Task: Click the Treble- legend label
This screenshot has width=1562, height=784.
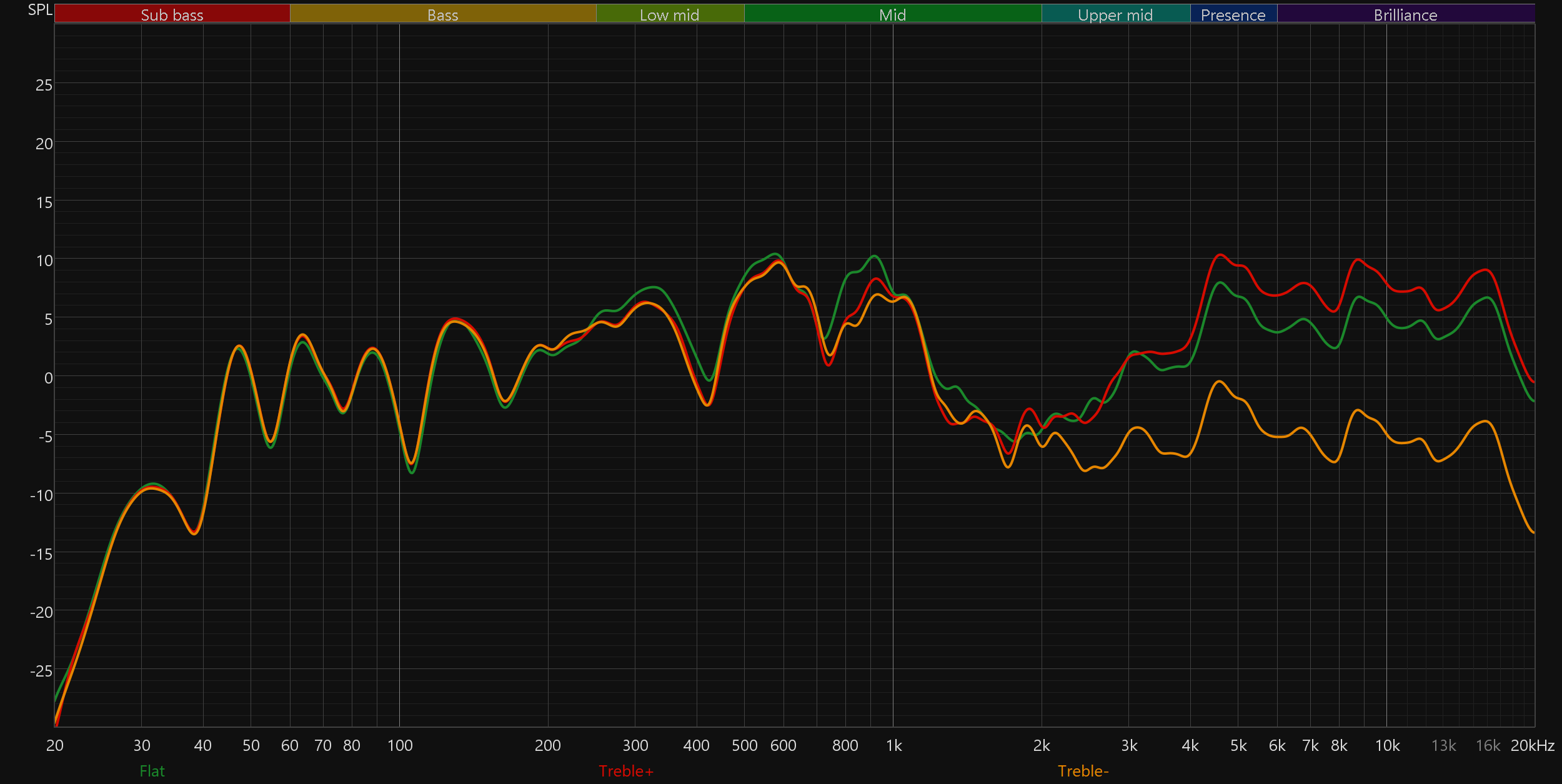Action: coord(1083,771)
